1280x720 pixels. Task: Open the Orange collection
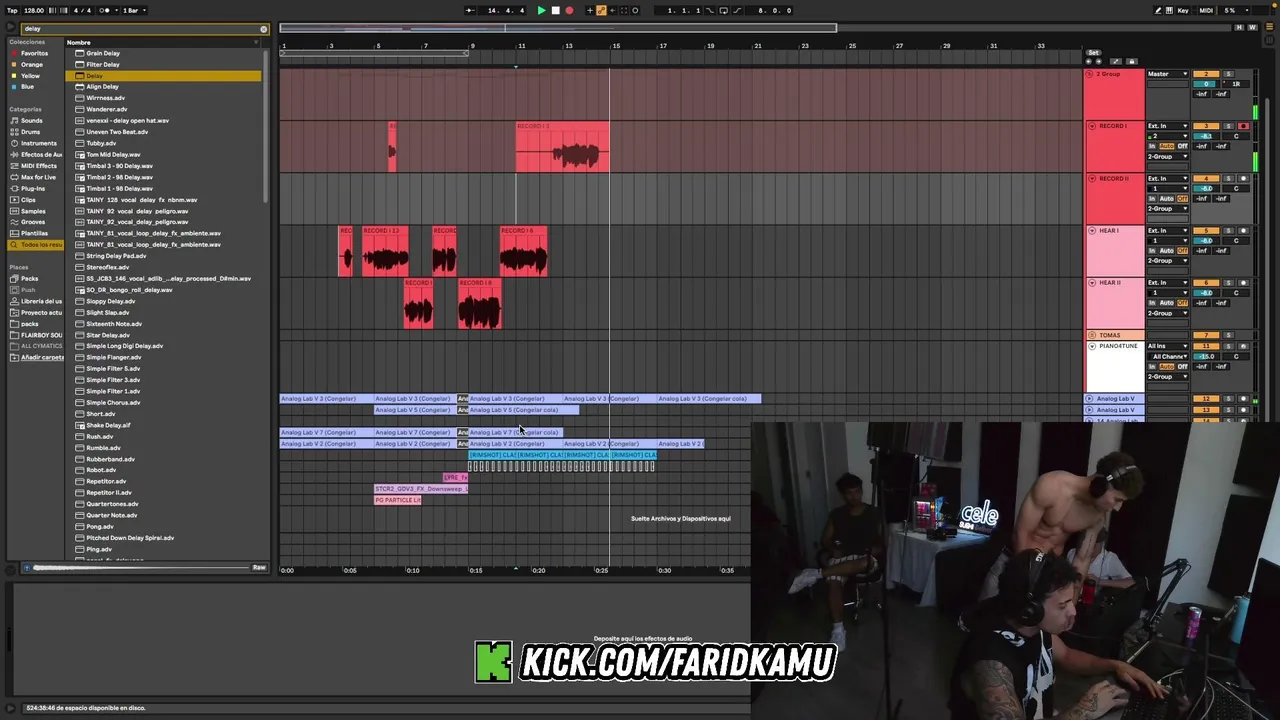32,64
